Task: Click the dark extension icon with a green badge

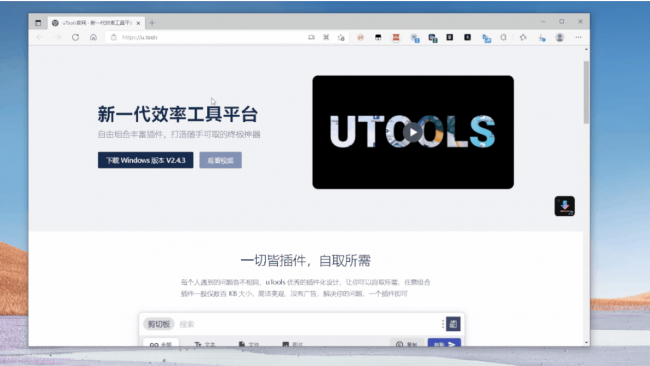Action: tap(433, 38)
